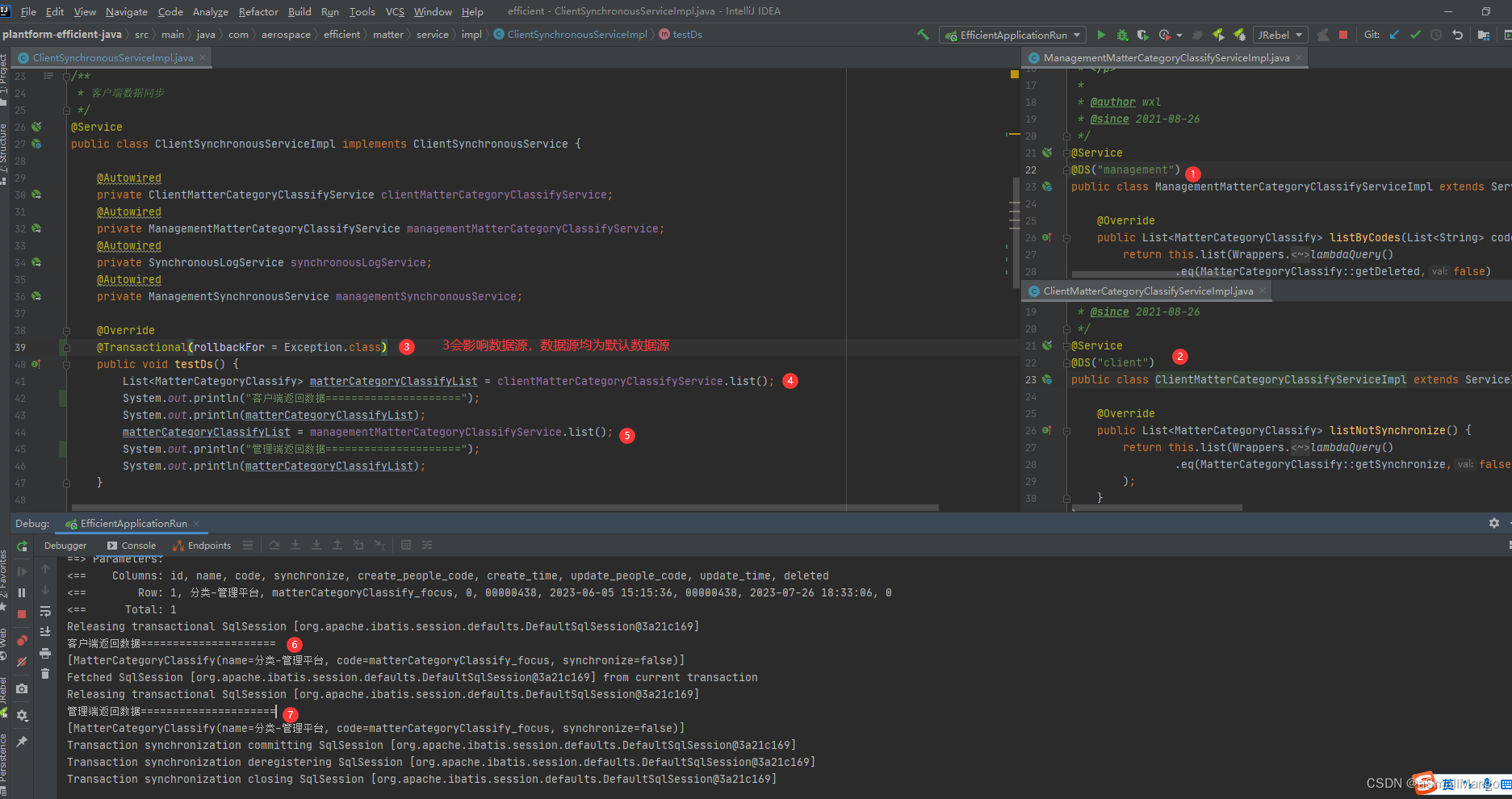Click horizontal scrollbar of main code editor
The width and height of the screenshot is (1512, 799).
tap(505, 508)
